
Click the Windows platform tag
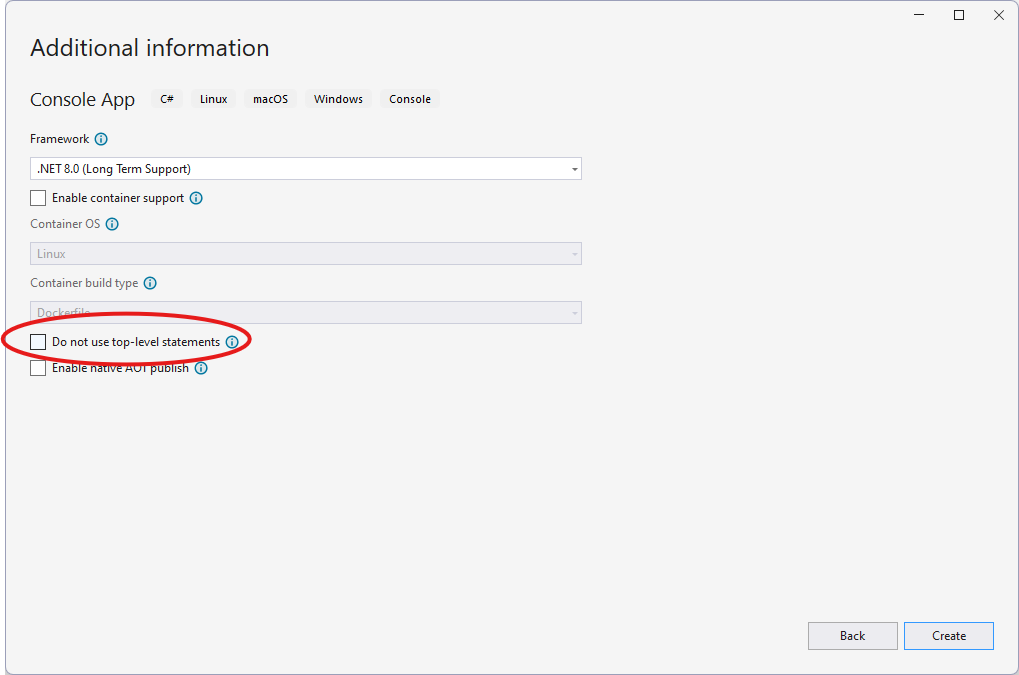(338, 99)
